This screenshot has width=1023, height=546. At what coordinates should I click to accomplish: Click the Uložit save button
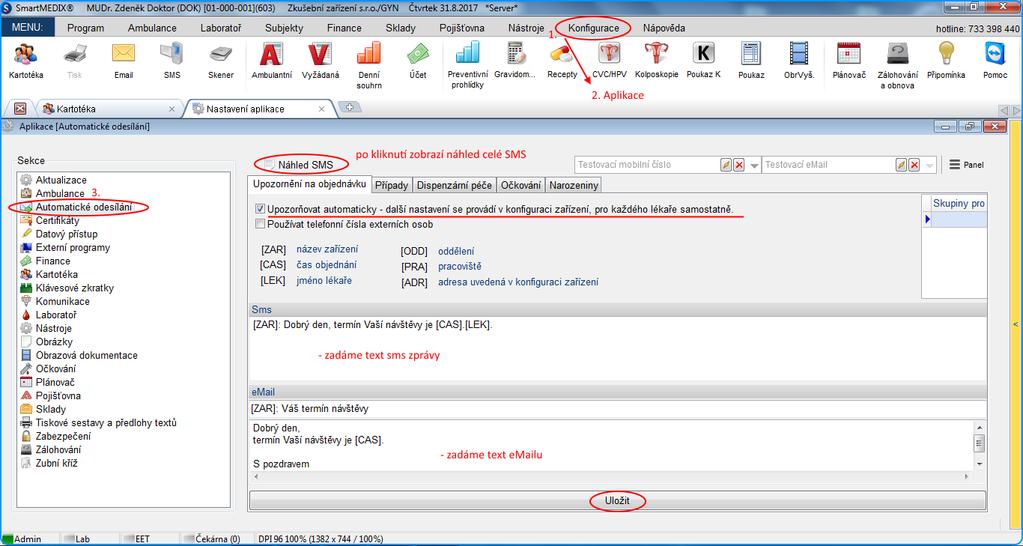[x=617, y=501]
